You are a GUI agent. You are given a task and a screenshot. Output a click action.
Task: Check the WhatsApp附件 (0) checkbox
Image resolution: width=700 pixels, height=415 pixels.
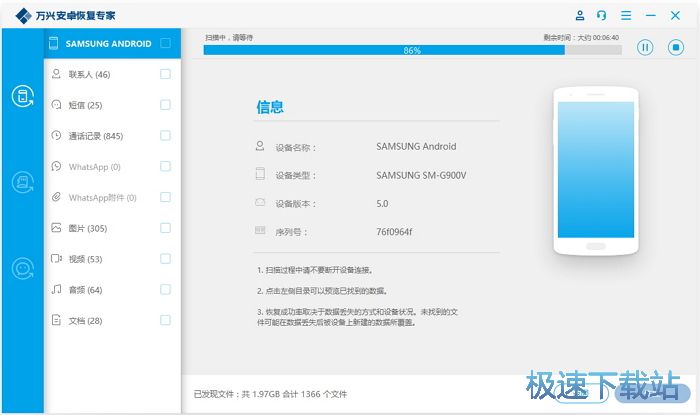tap(165, 197)
